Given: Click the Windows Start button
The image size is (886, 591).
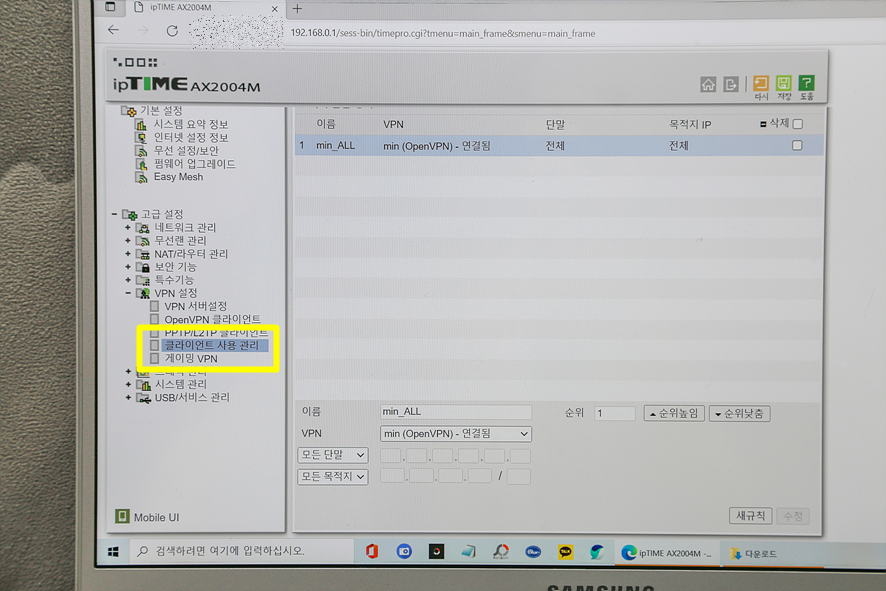Looking at the screenshot, I should pos(113,551).
